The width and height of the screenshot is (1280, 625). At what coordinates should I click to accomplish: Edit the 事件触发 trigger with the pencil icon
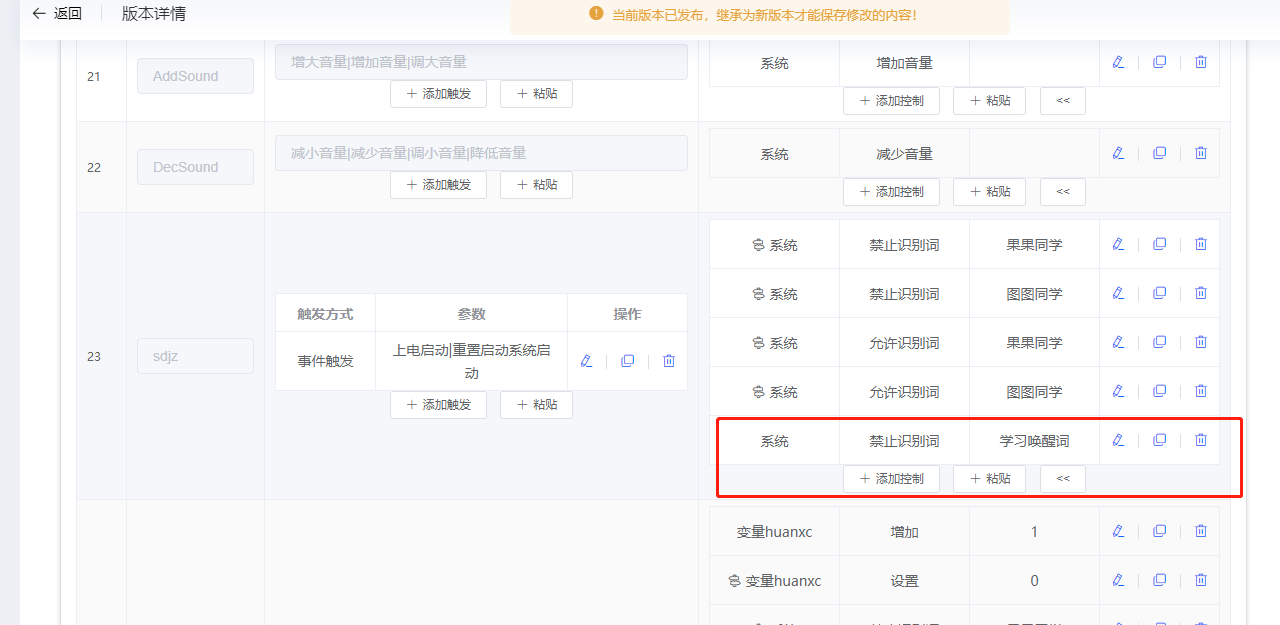click(586, 360)
